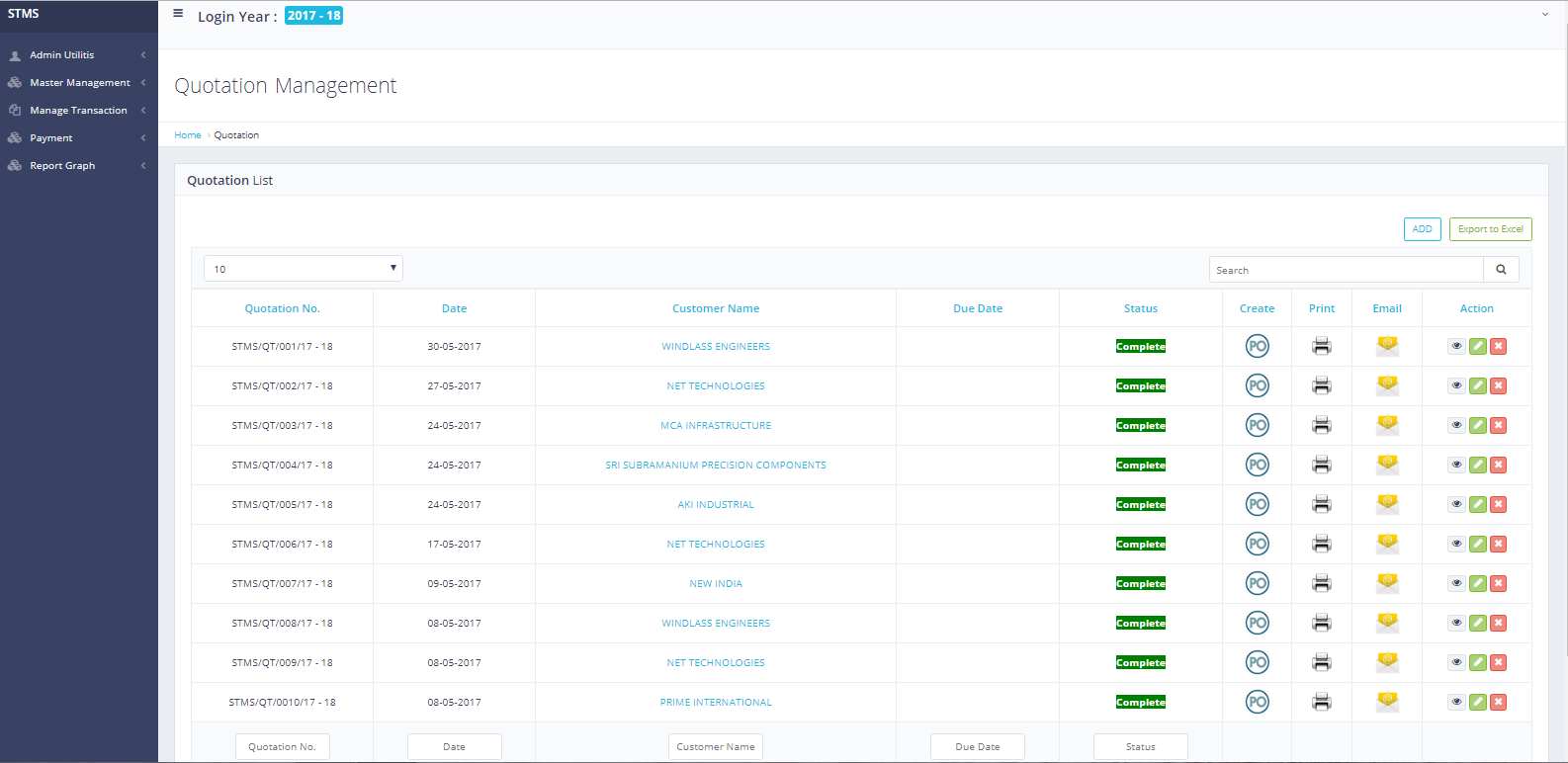Open the Report Graph sidebar menu
The height and width of the screenshot is (763, 1568).
[62, 166]
